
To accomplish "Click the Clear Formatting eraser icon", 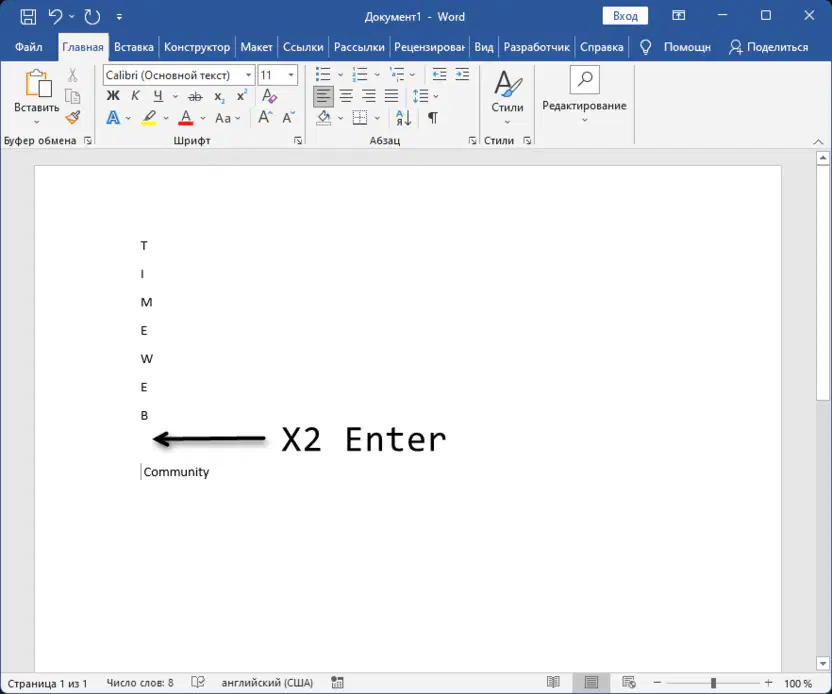I will [270, 96].
